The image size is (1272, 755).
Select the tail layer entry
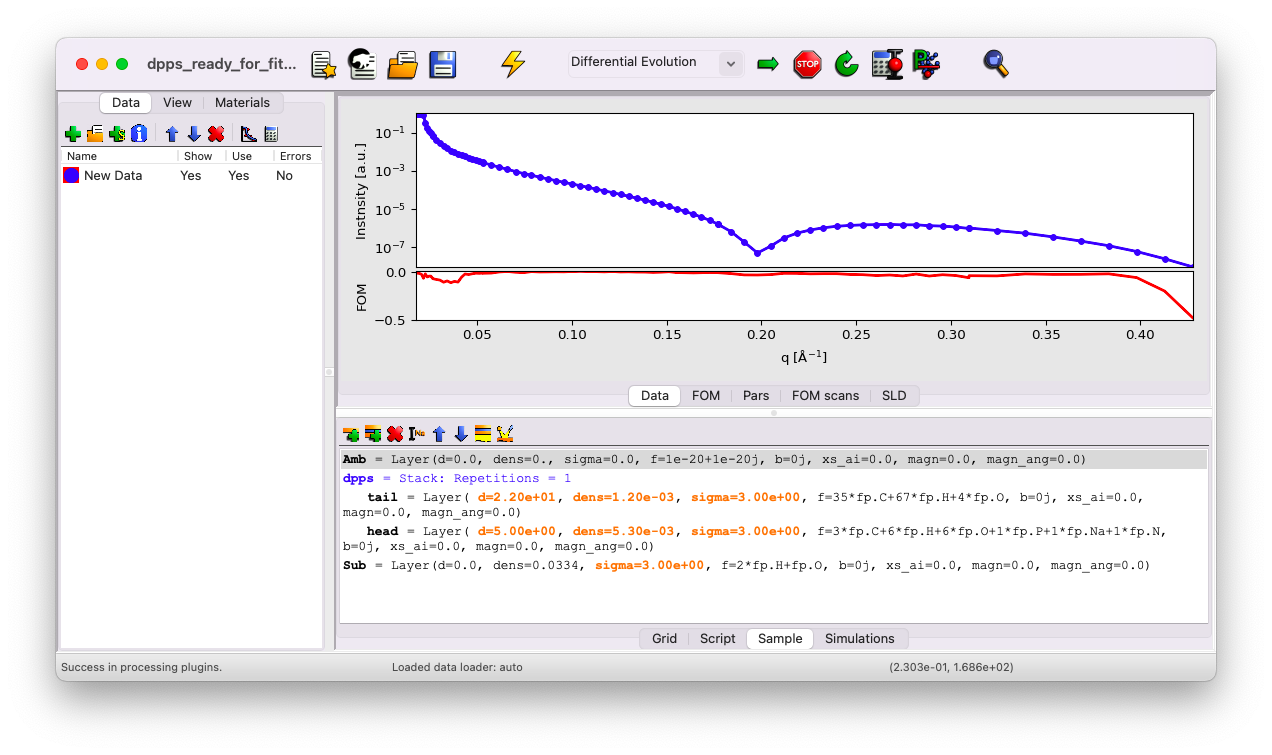pos(774,504)
